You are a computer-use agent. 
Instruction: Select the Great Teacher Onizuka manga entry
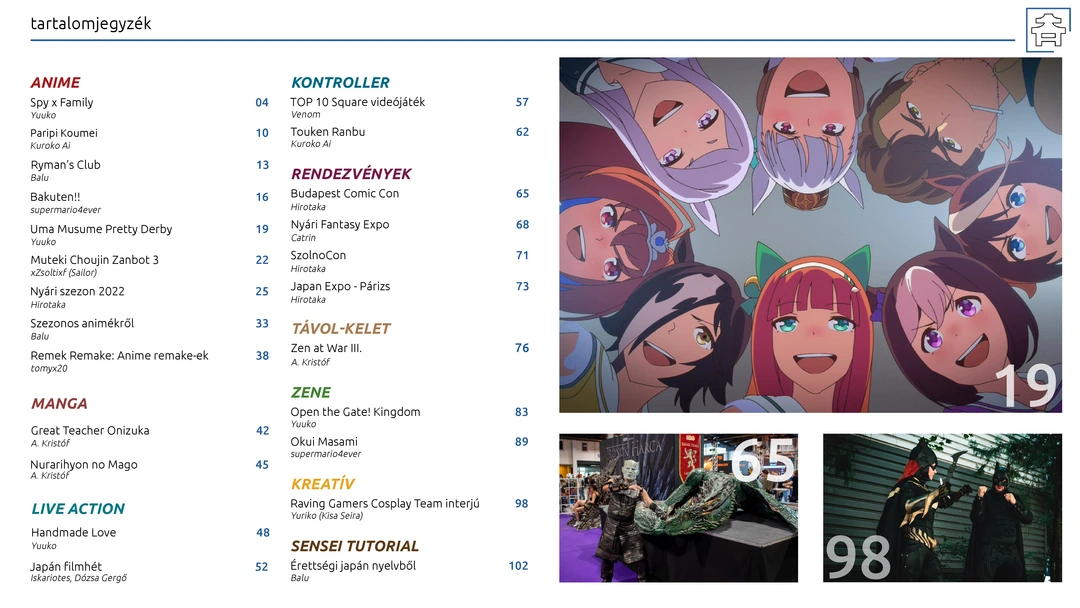[90, 431]
